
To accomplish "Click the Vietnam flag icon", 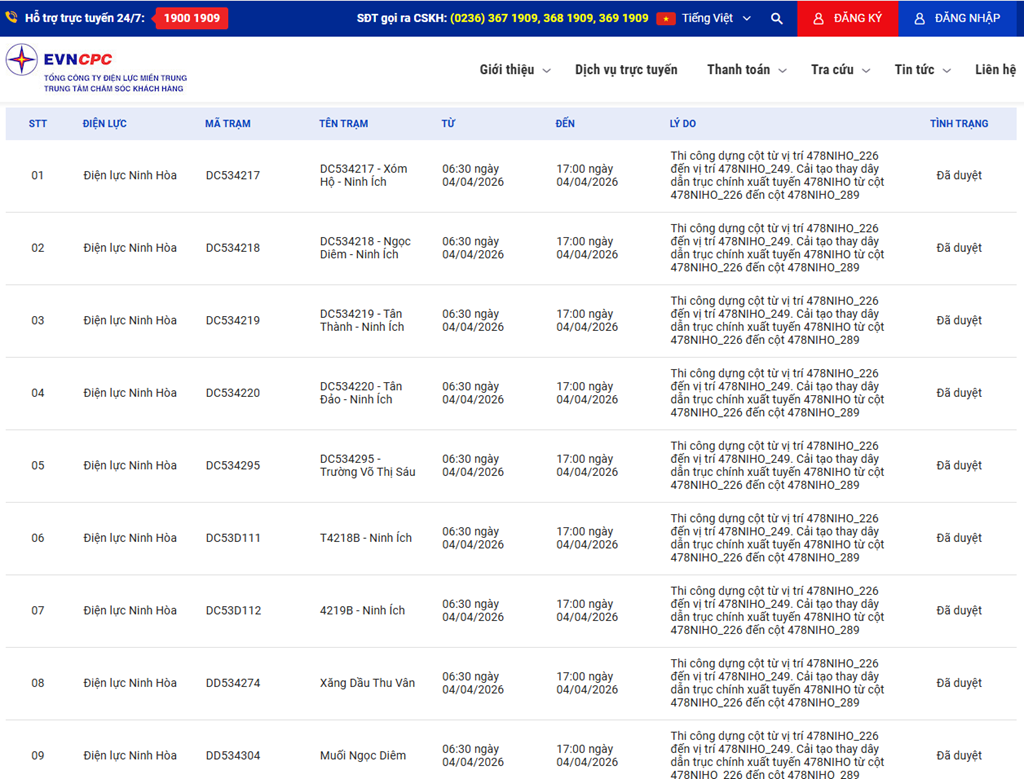I will (666, 19).
